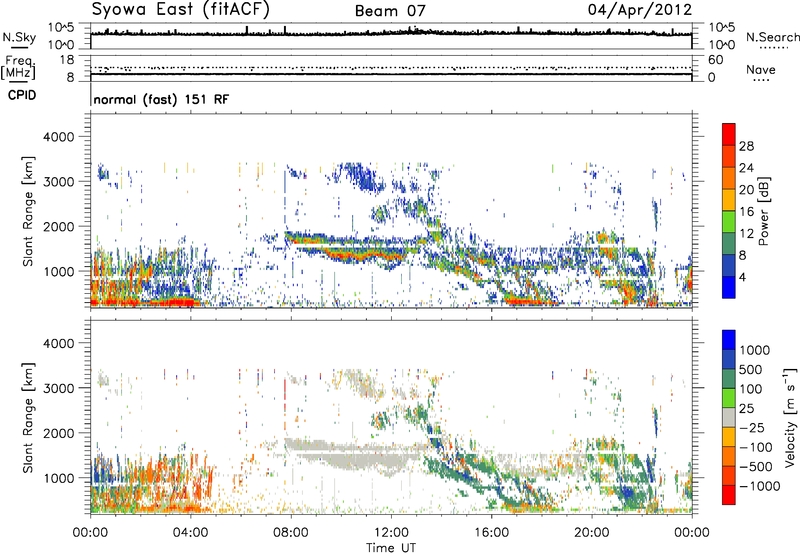Click the 'Nave' legend label
The height and width of the screenshot is (554, 800).
[x=761, y=69]
